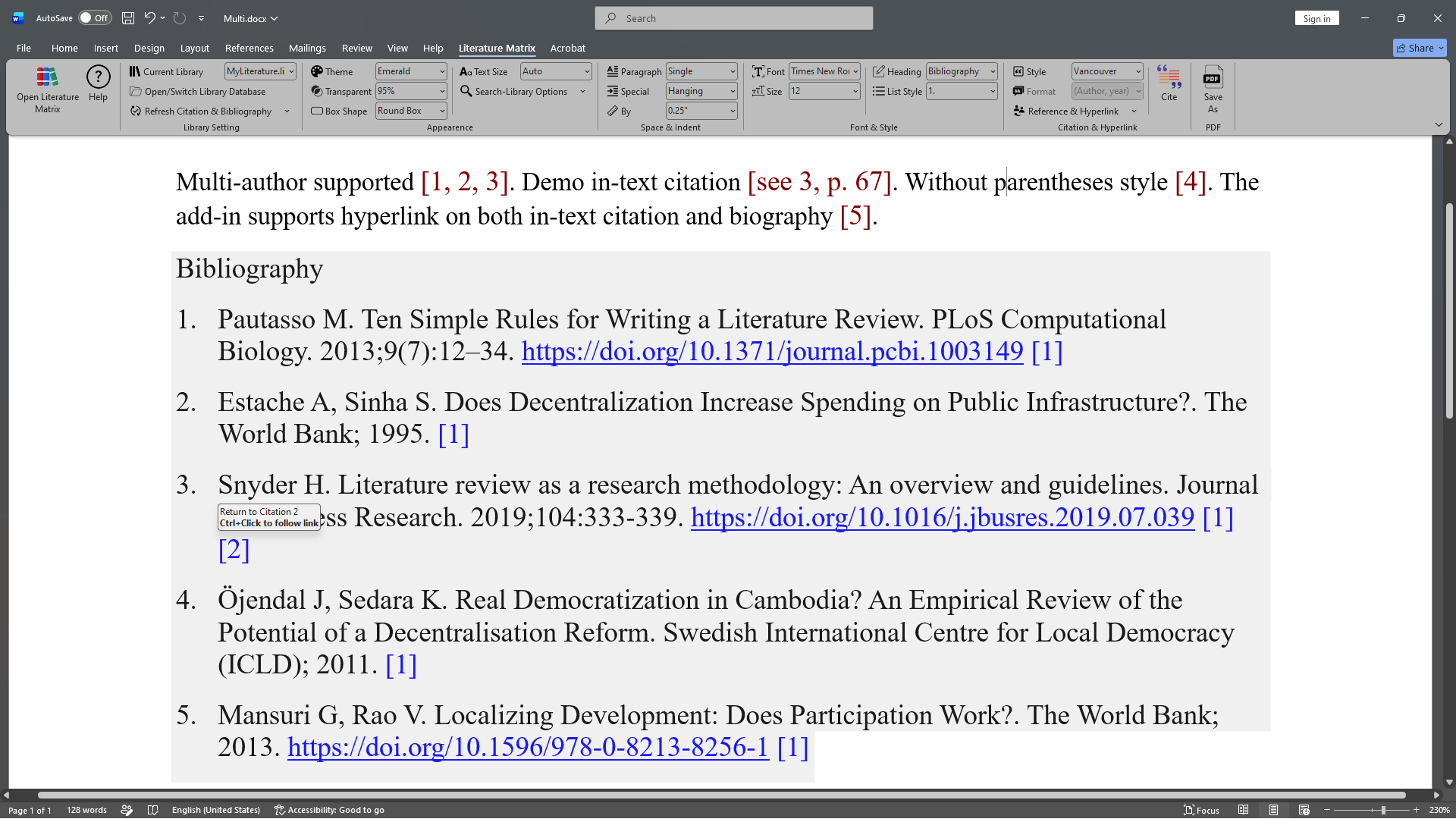
Task: Switch to Web Layout view
Action: click(1304, 810)
